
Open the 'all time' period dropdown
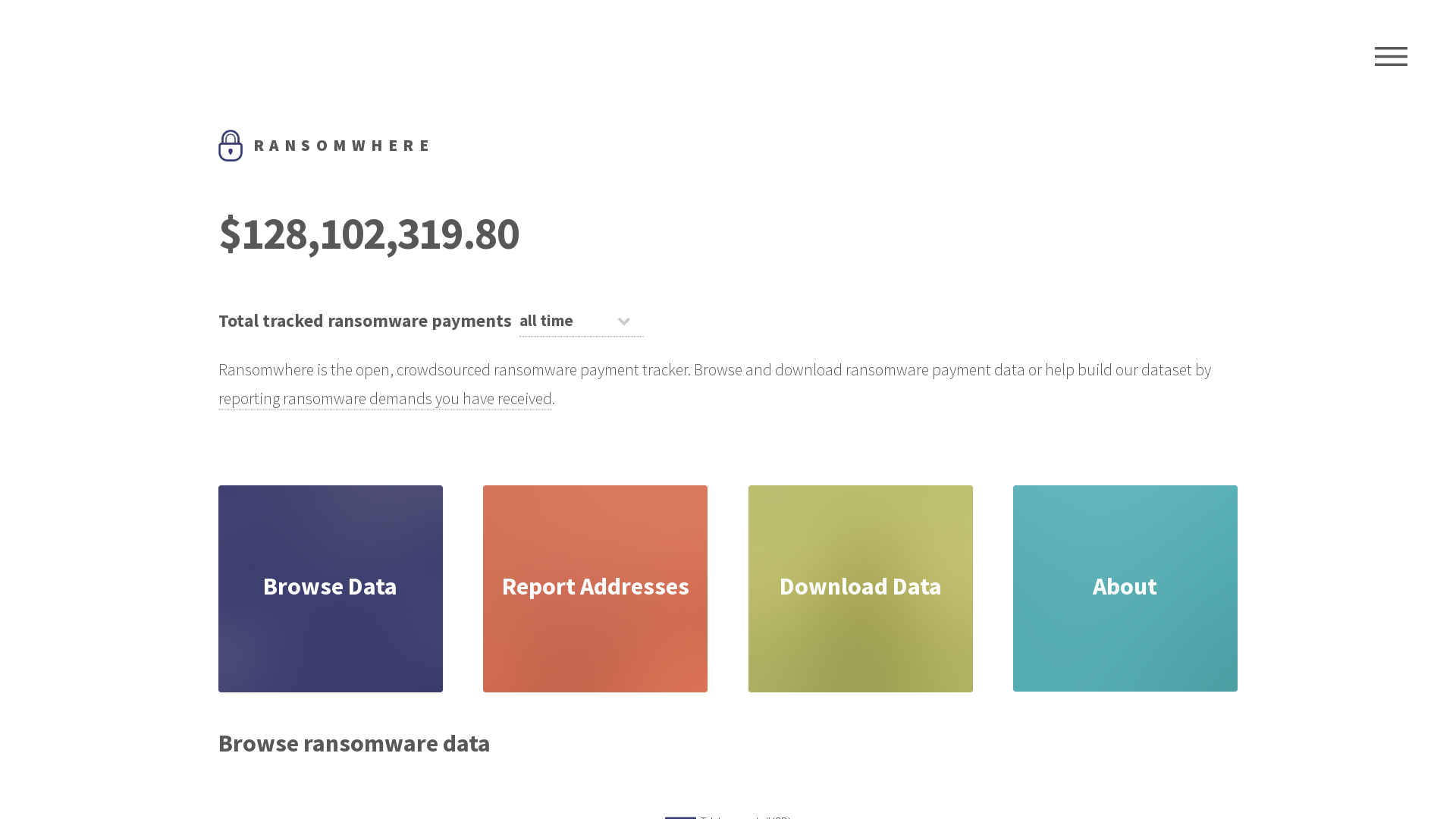(x=581, y=321)
